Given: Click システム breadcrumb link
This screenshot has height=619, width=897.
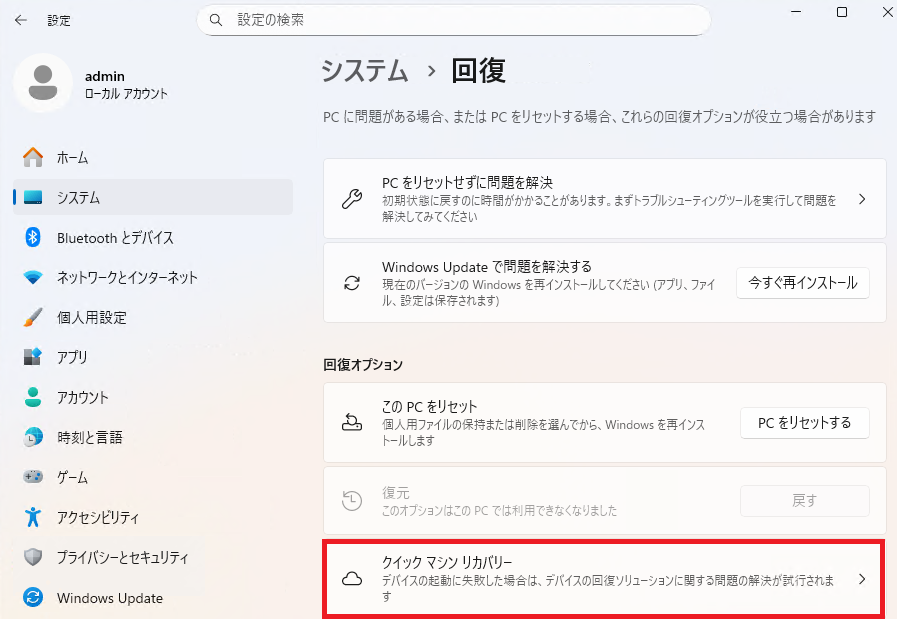Looking at the screenshot, I should pos(365,71).
